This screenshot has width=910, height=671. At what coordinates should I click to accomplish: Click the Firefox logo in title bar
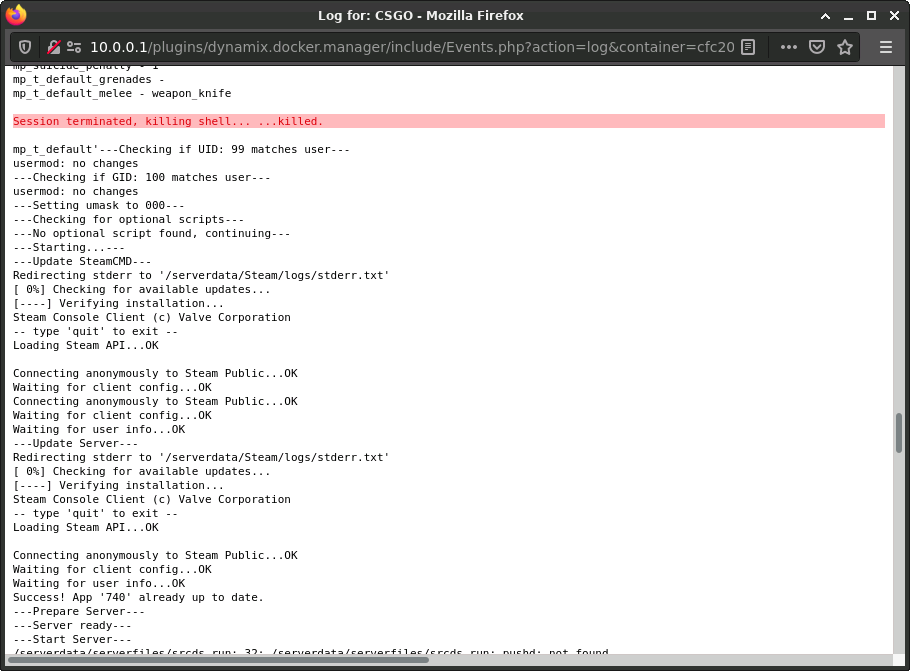click(16, 15)
